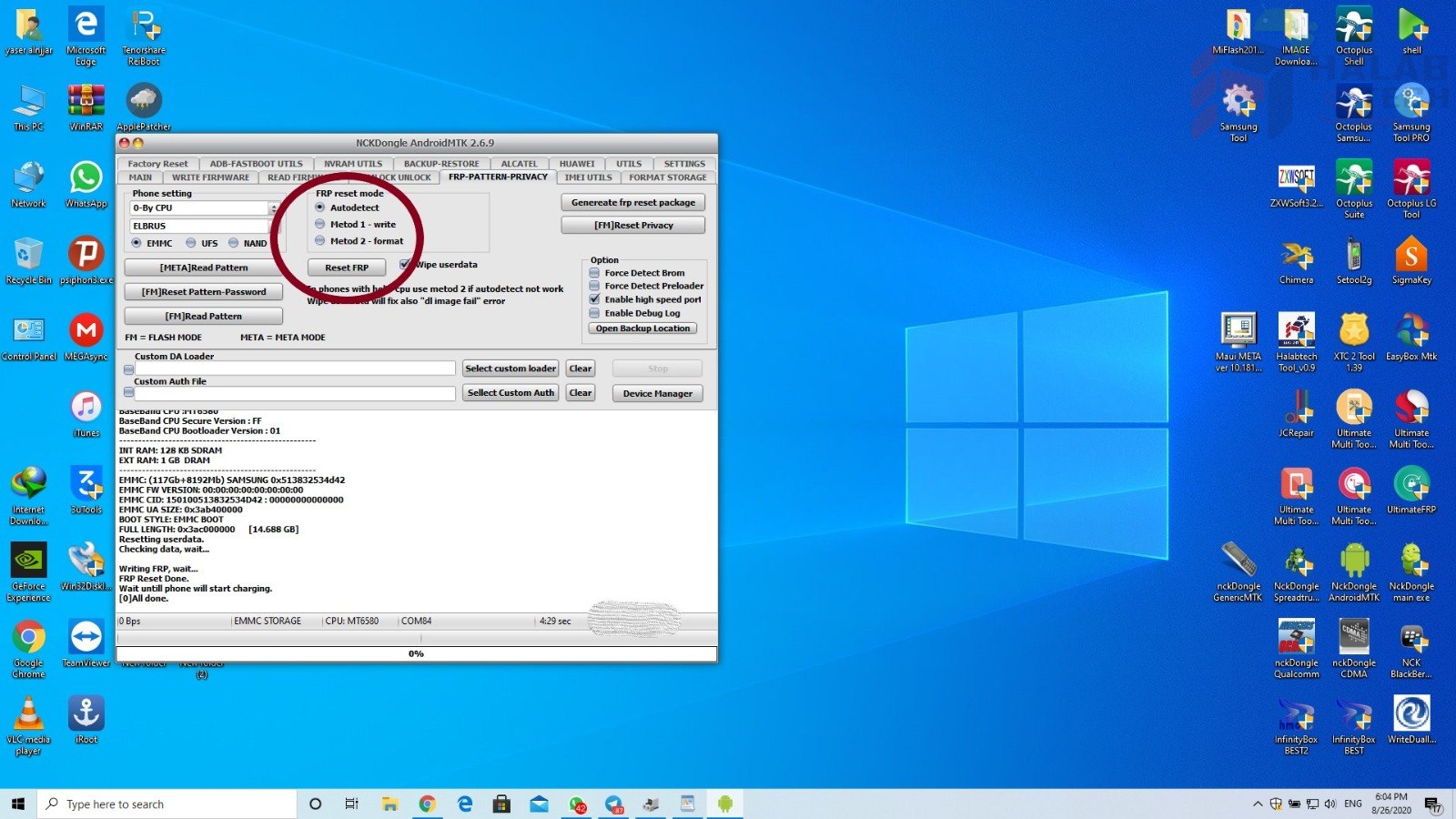The height and width of the screenshot is (819, 1456).
Task: Open the InfinityBox BEST2 shortcut
Action: pyautogui.click(x=1296, y=725)
